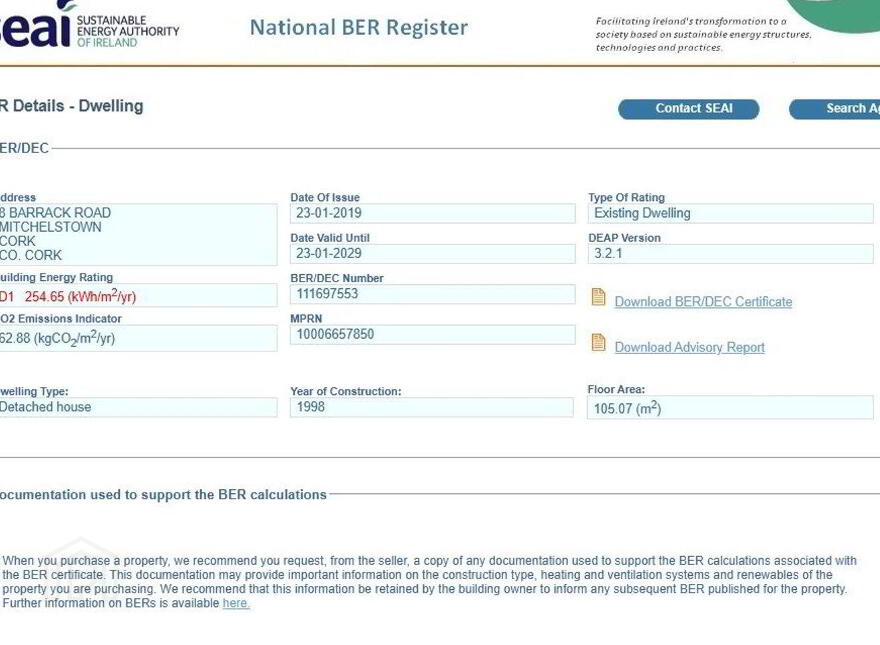Open document icon beside Download Advisory Report
This screenshot has height=645, width=880.
pyautogui.click(x=598, y=342)
